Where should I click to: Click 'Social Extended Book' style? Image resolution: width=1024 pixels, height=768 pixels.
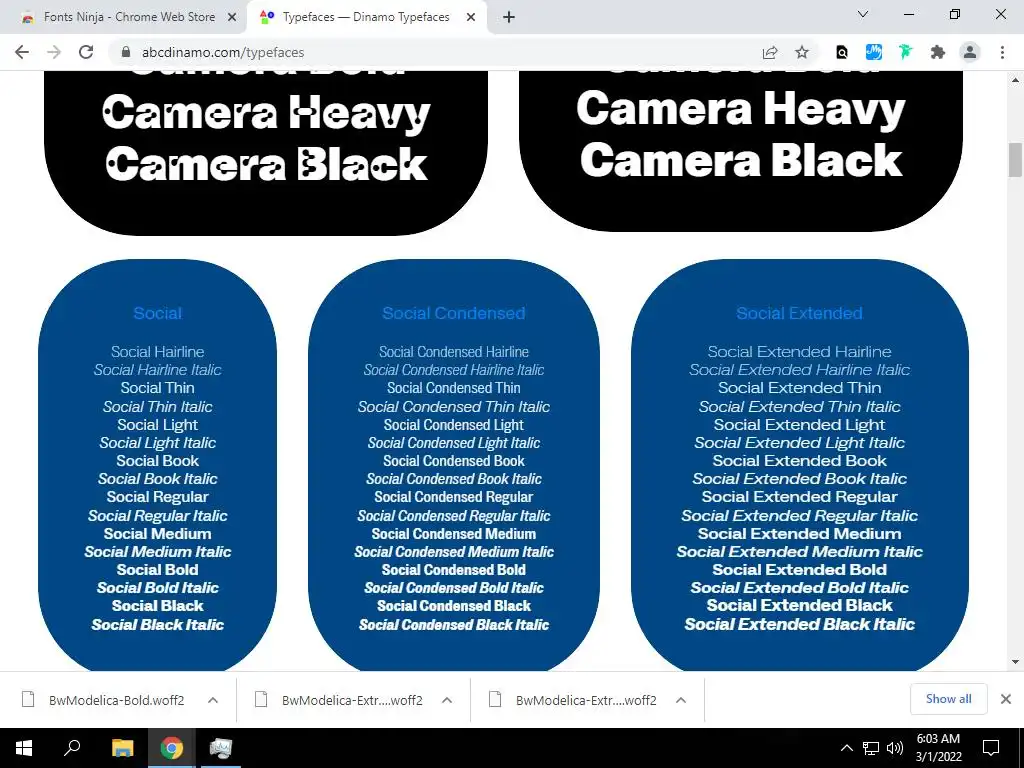pos(799,460)
